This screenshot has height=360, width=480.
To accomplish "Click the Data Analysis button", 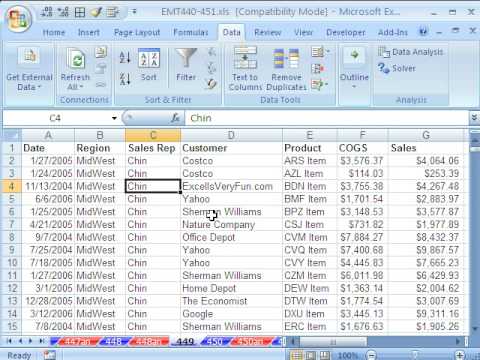I will 411,52.
